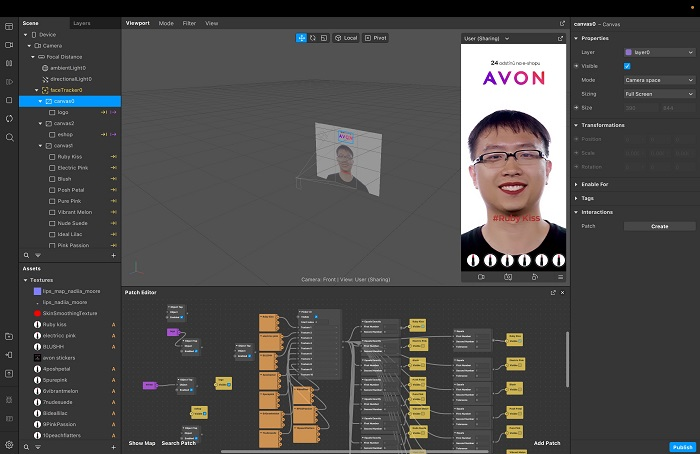
Task: Toggle the Local coordinate space button
Action: click(x=346, y=38)
